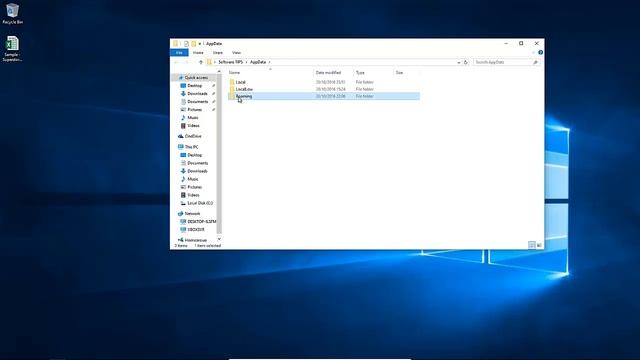Refresh the AppData folder view
Screen dimensions: 640x360
point(466,62)
